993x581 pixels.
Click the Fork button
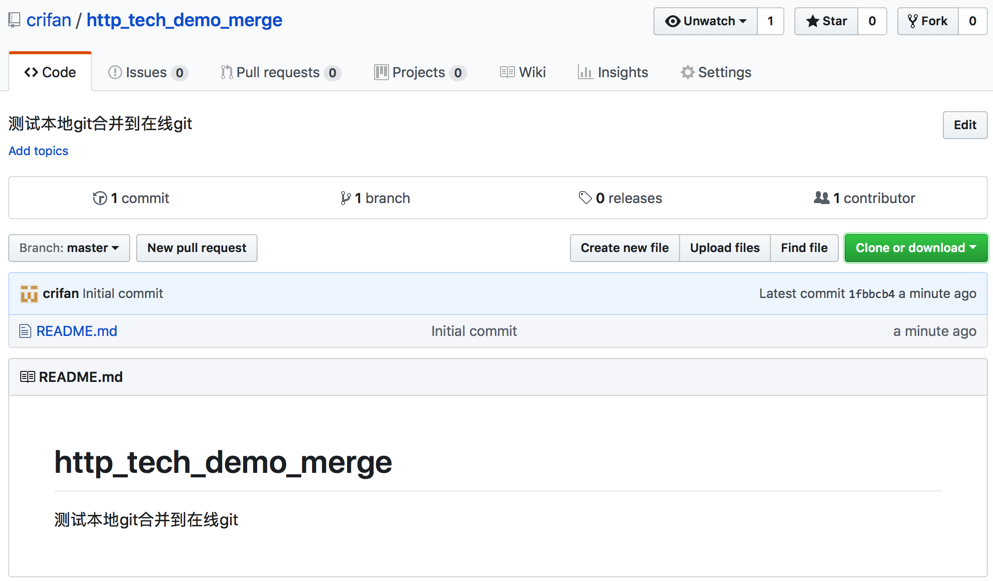pos(927,21)
